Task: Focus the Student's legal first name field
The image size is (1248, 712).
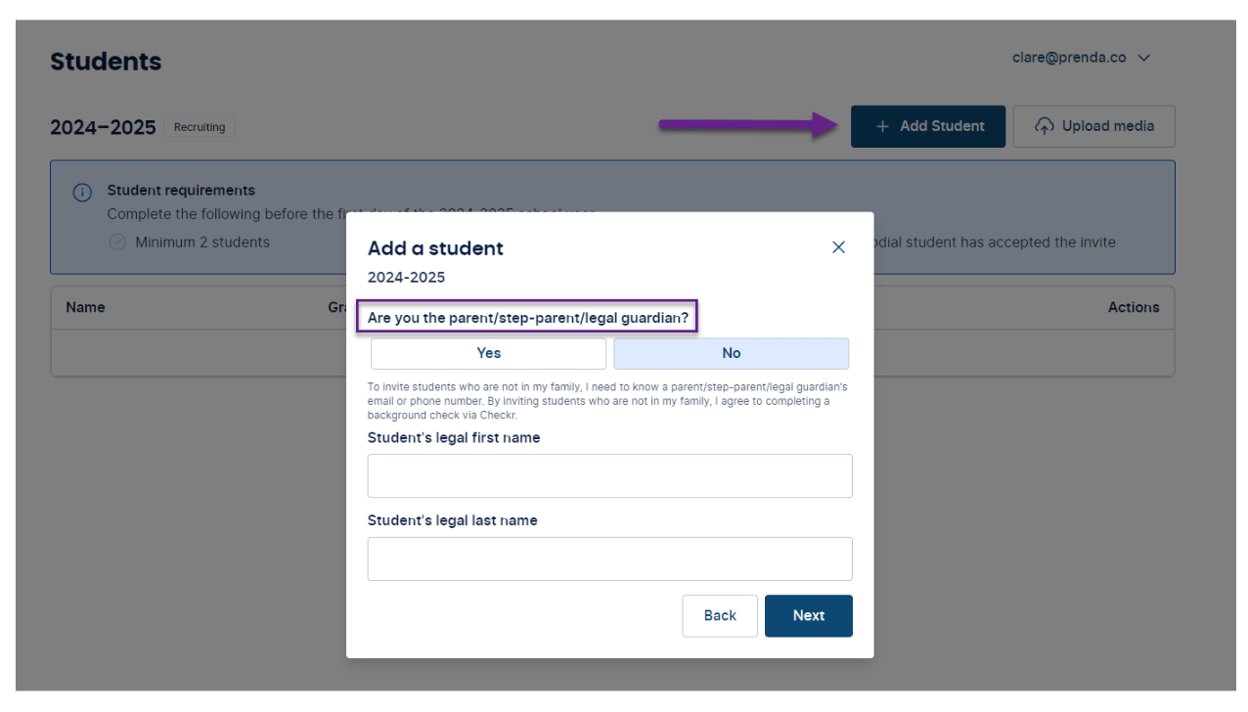Action: pos(609,476)
